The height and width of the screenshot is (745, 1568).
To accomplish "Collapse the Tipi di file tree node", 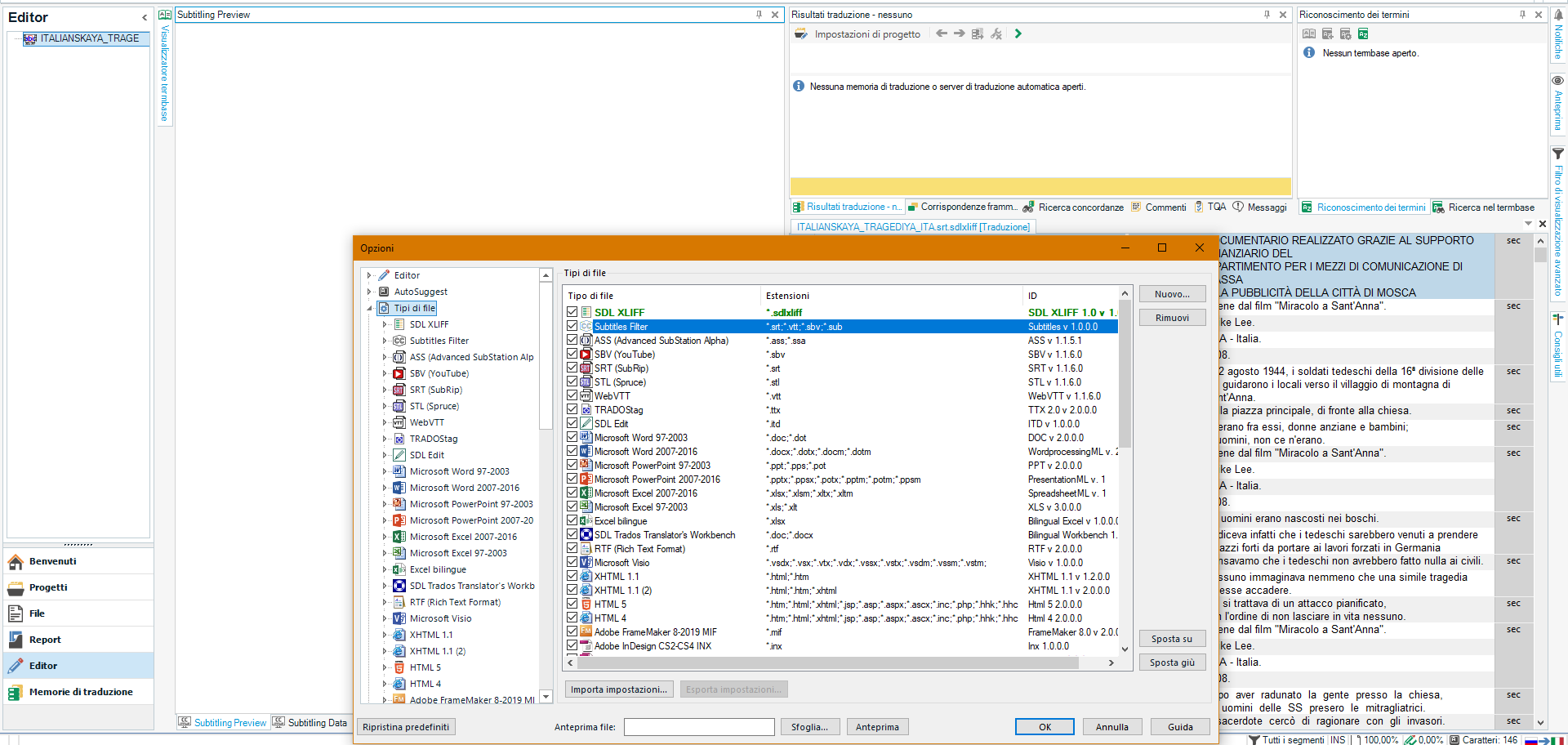I will (x=369, y=308).
